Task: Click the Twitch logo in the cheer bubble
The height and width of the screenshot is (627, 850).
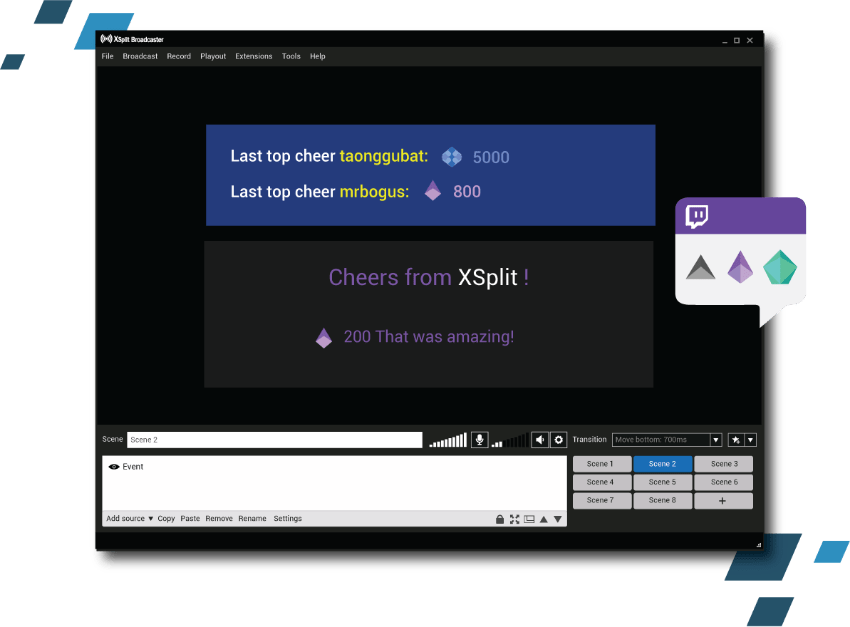Action: pos(696,215)
